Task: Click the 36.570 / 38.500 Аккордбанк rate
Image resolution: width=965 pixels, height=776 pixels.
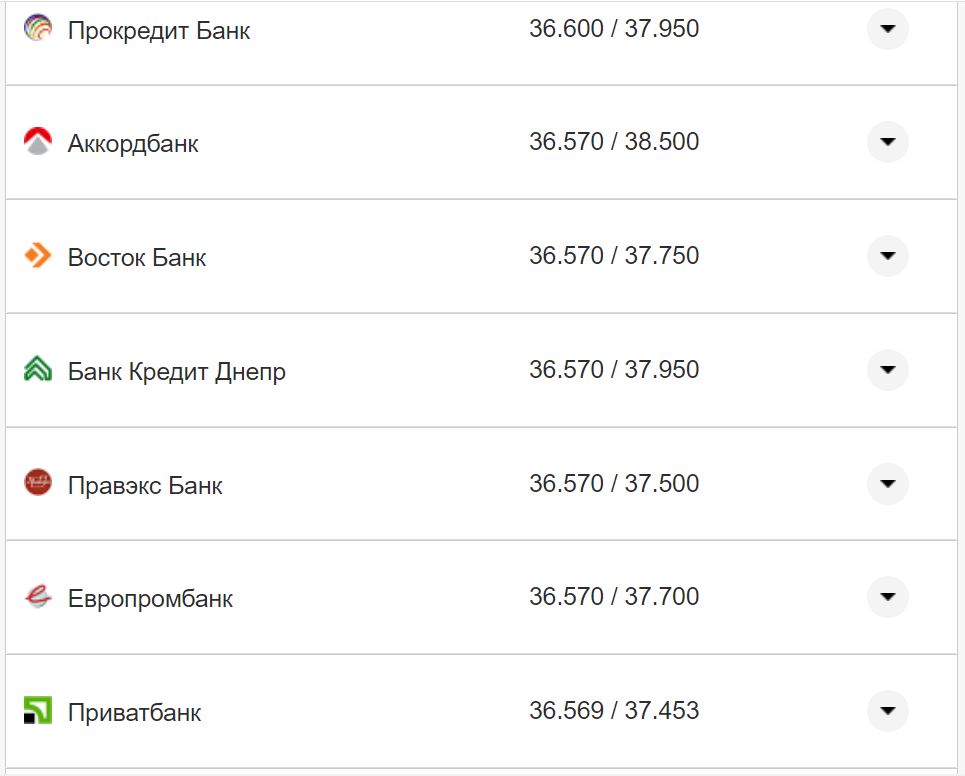Action: coord(614,142)
